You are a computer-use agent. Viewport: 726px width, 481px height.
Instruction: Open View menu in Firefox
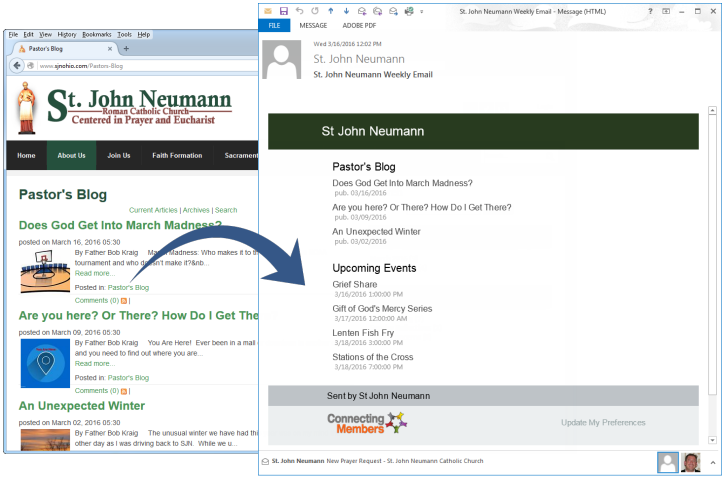tap(45, 34)
